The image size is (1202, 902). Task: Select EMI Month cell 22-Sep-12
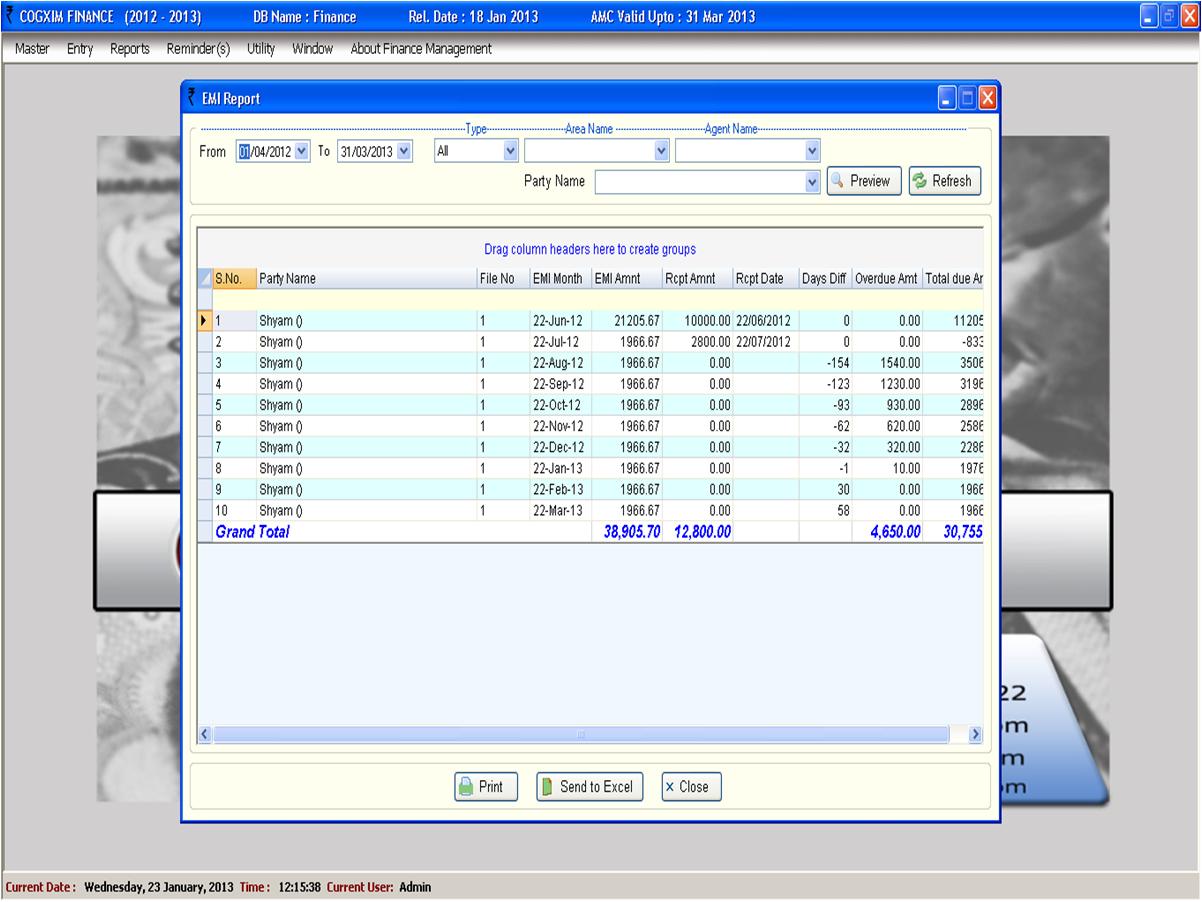pos(560,384)
